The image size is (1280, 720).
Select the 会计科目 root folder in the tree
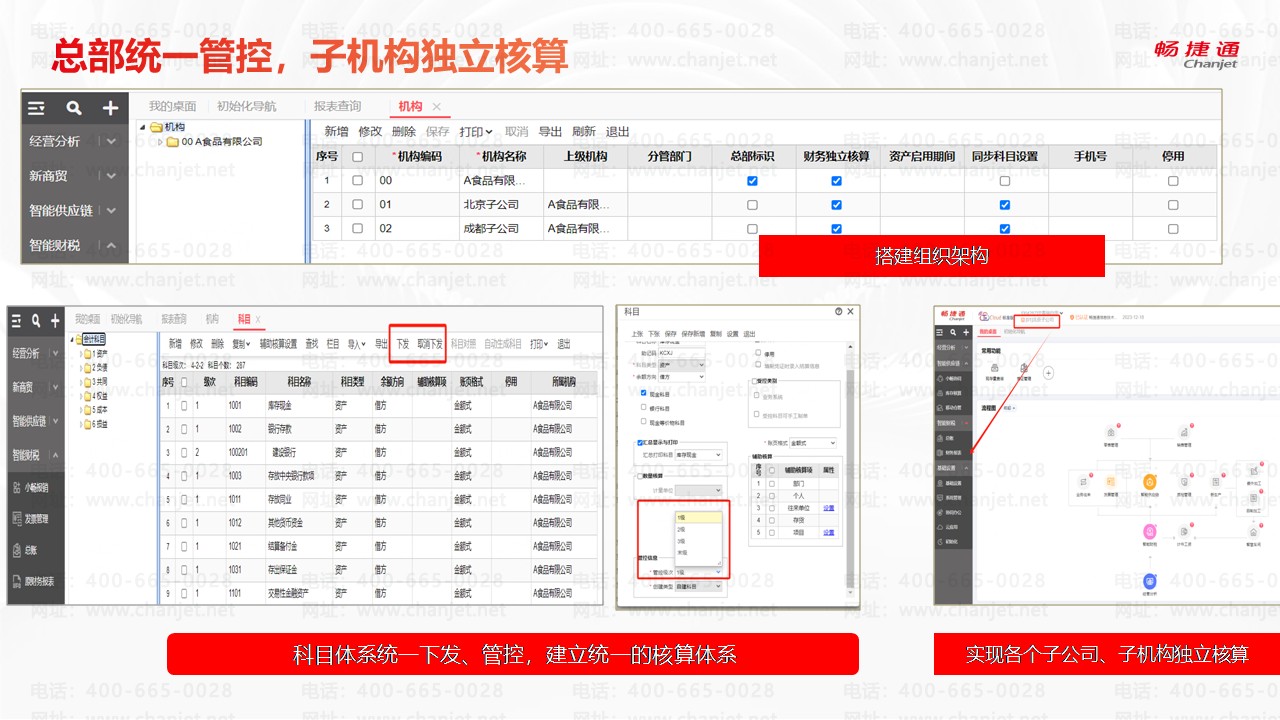(x=91, y=340)
